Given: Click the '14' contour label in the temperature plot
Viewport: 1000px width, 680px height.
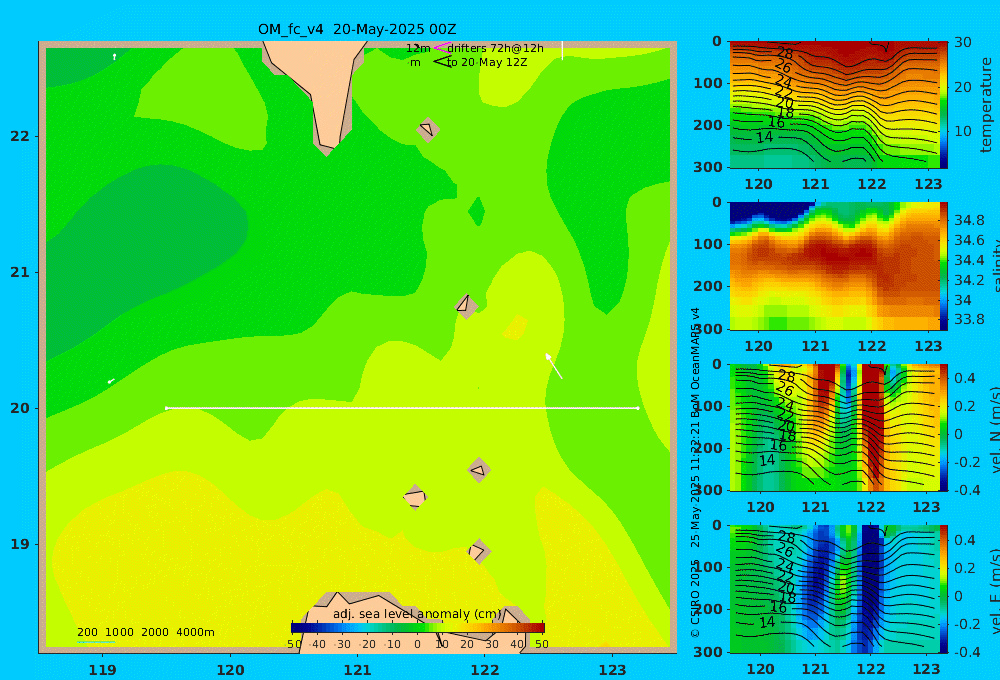Looking at the screenshot, I should pos(765,137).
